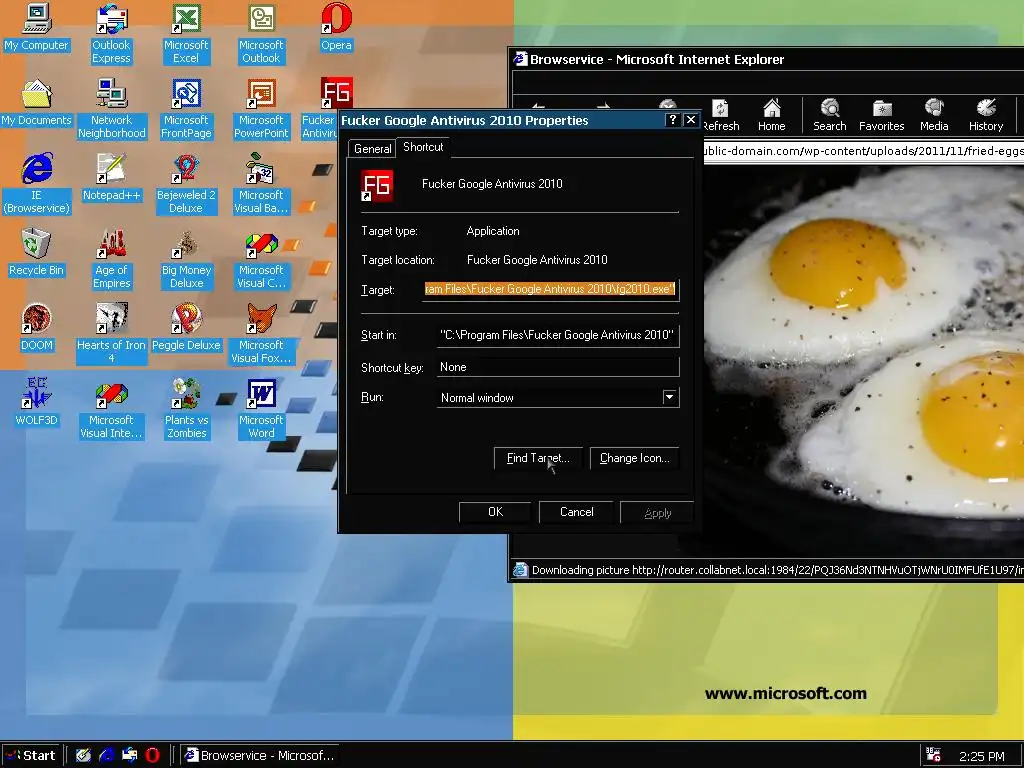Open History in Internet Explorer toolbar
The height and width of the screenshot is (768, 1024).
click(985, 115)
